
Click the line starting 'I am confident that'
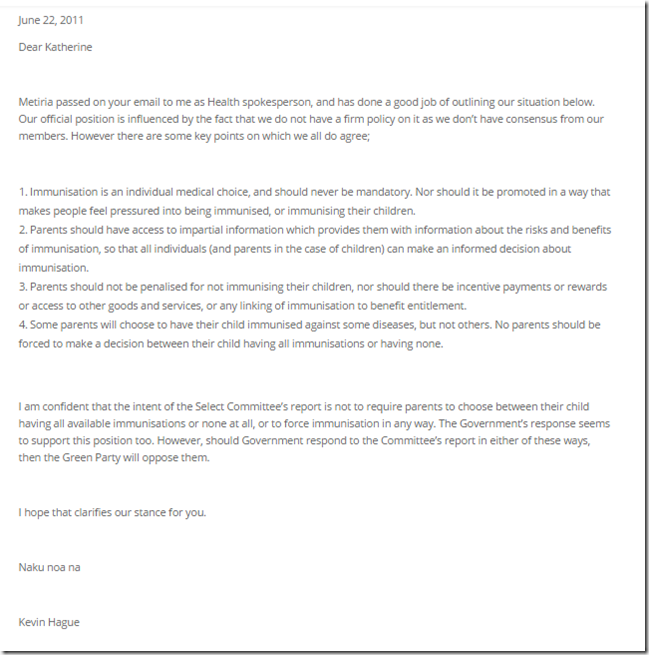tap(308, 406)
